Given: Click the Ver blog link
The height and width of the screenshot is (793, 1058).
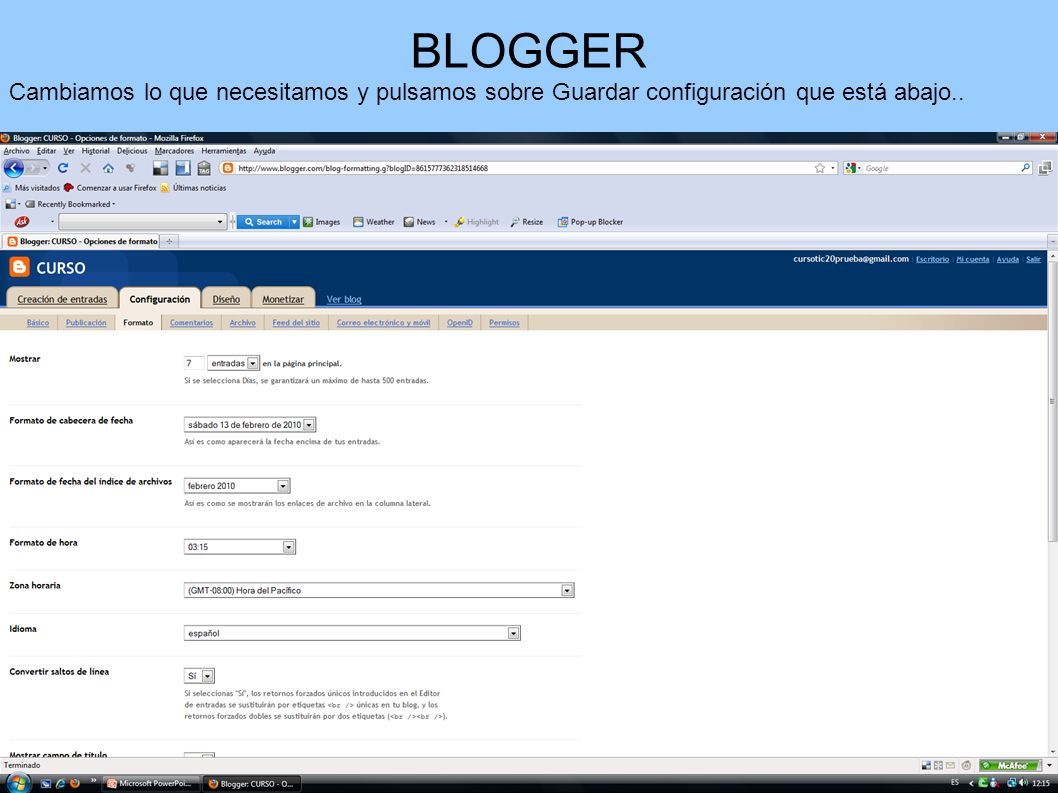Looking at the screenshot, I should [344, 299].
